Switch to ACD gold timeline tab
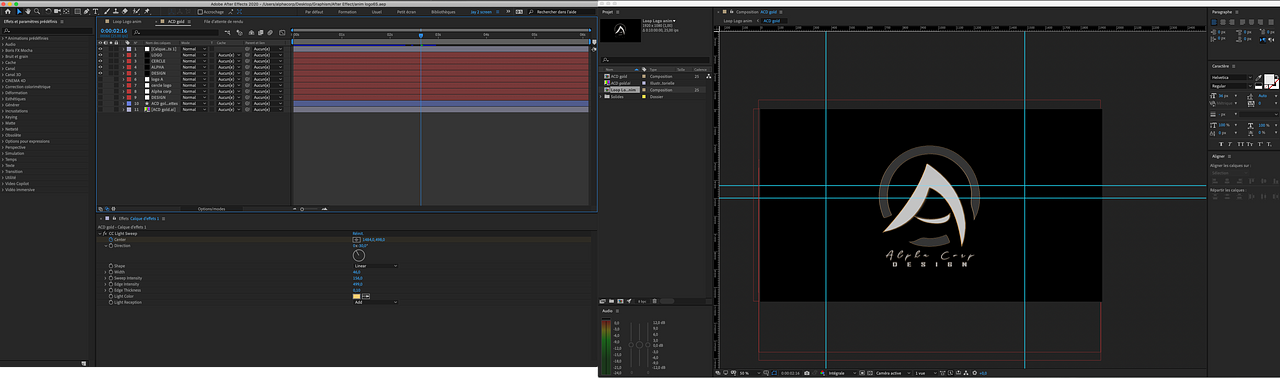1280x378 pixels. tap(176, 21)
